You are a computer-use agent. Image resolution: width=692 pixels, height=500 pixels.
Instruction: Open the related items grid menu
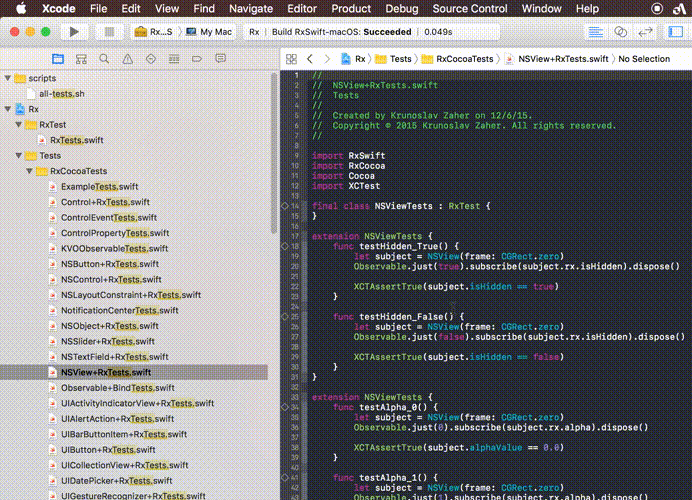pyautogui.click(x=291, y=59)
